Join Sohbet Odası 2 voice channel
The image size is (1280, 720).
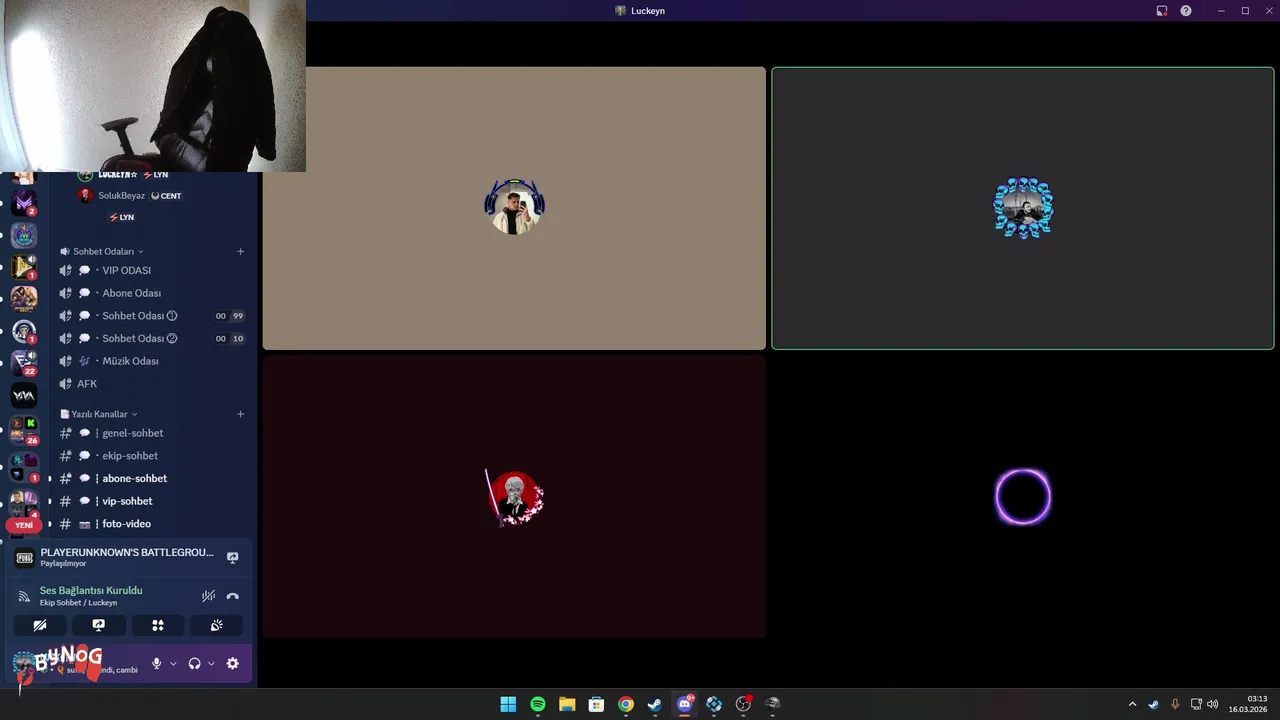(x=151, y=338)
